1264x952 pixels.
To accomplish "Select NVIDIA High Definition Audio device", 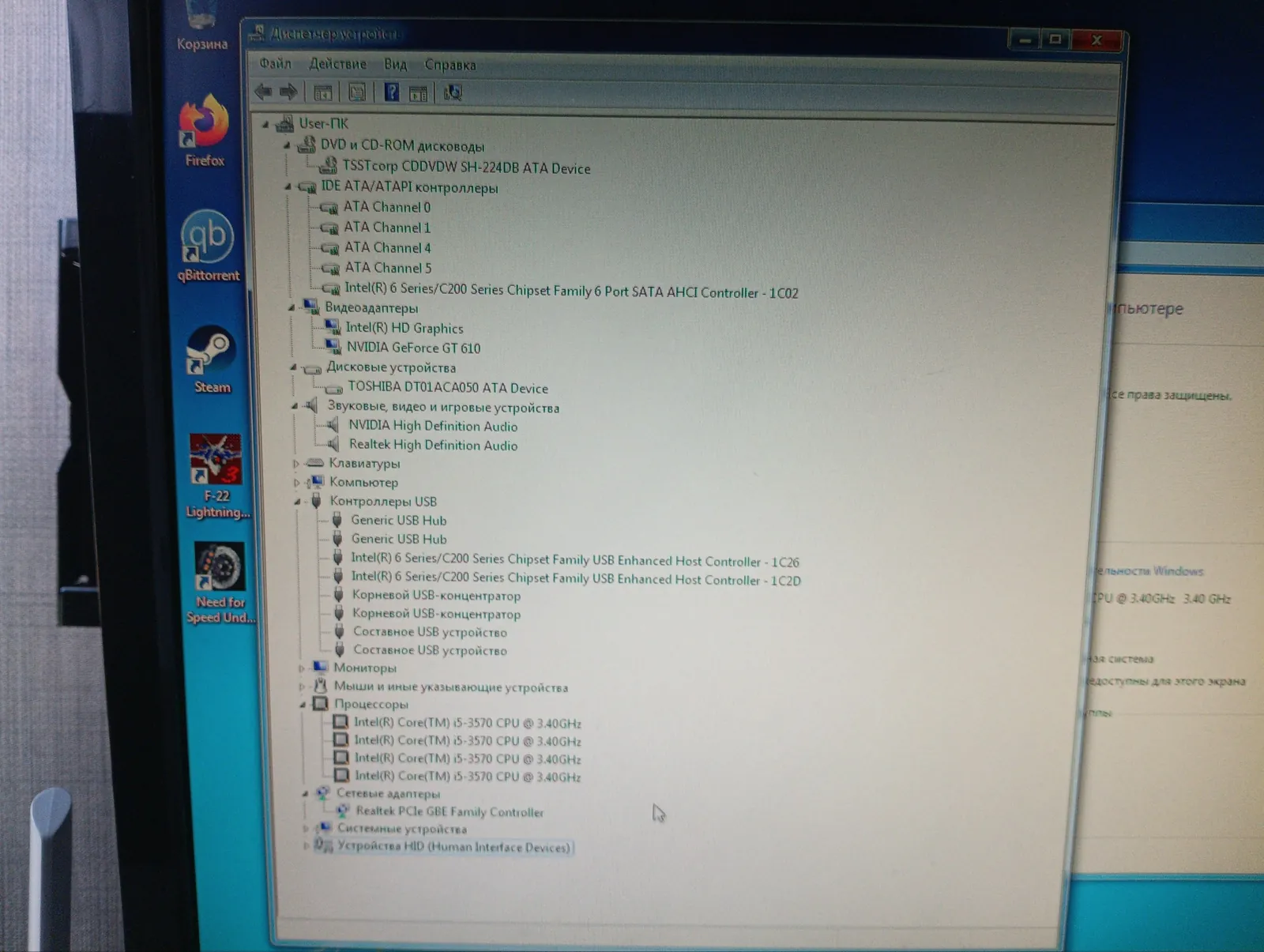I will 433,427.
